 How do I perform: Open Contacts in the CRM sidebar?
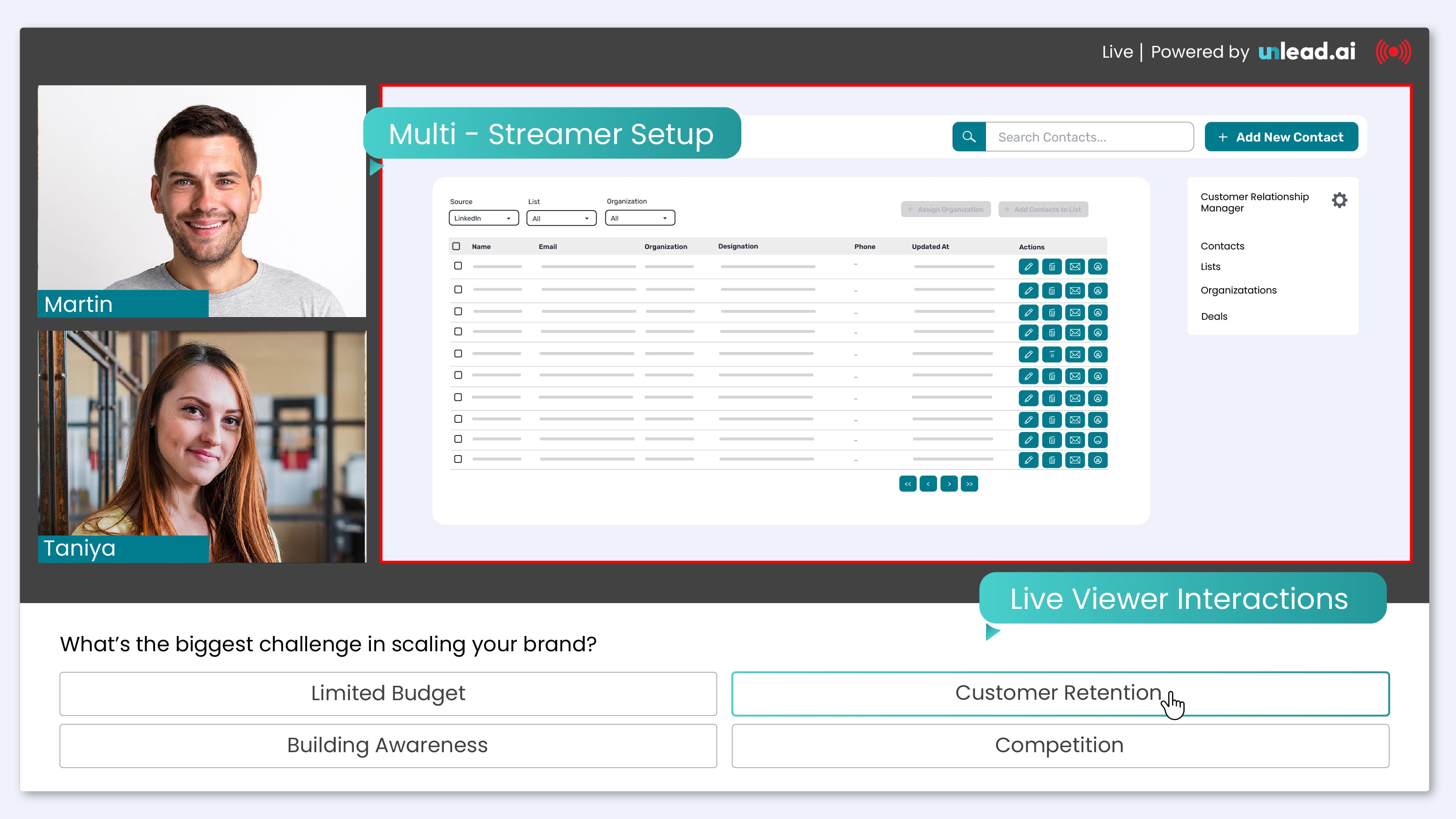1222,246
